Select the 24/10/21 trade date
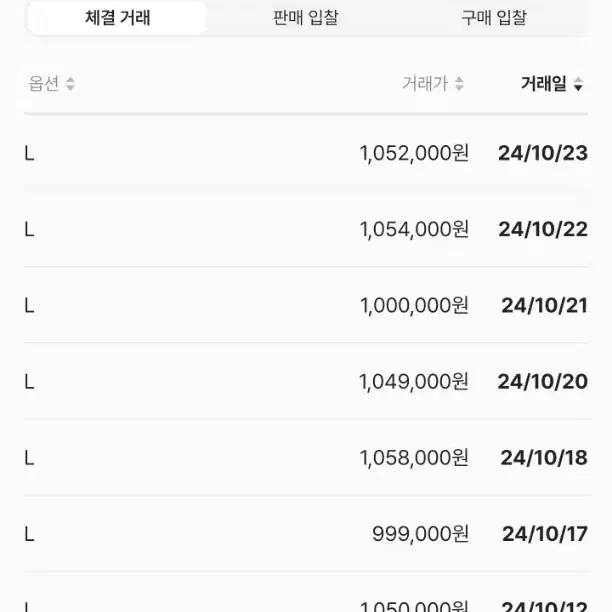612x612 pixels. click(544, 305)
